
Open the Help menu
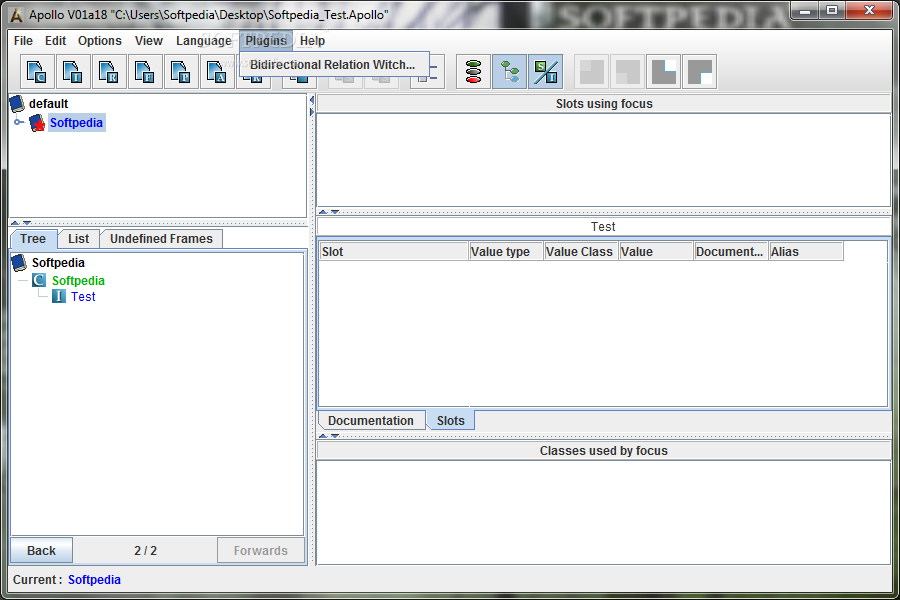click(312, 41)
